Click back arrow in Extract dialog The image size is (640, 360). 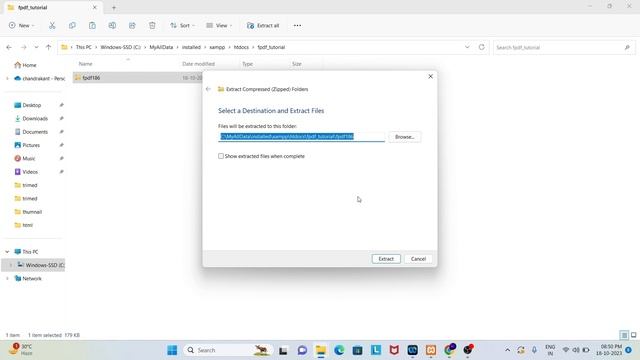click(209, 89)
